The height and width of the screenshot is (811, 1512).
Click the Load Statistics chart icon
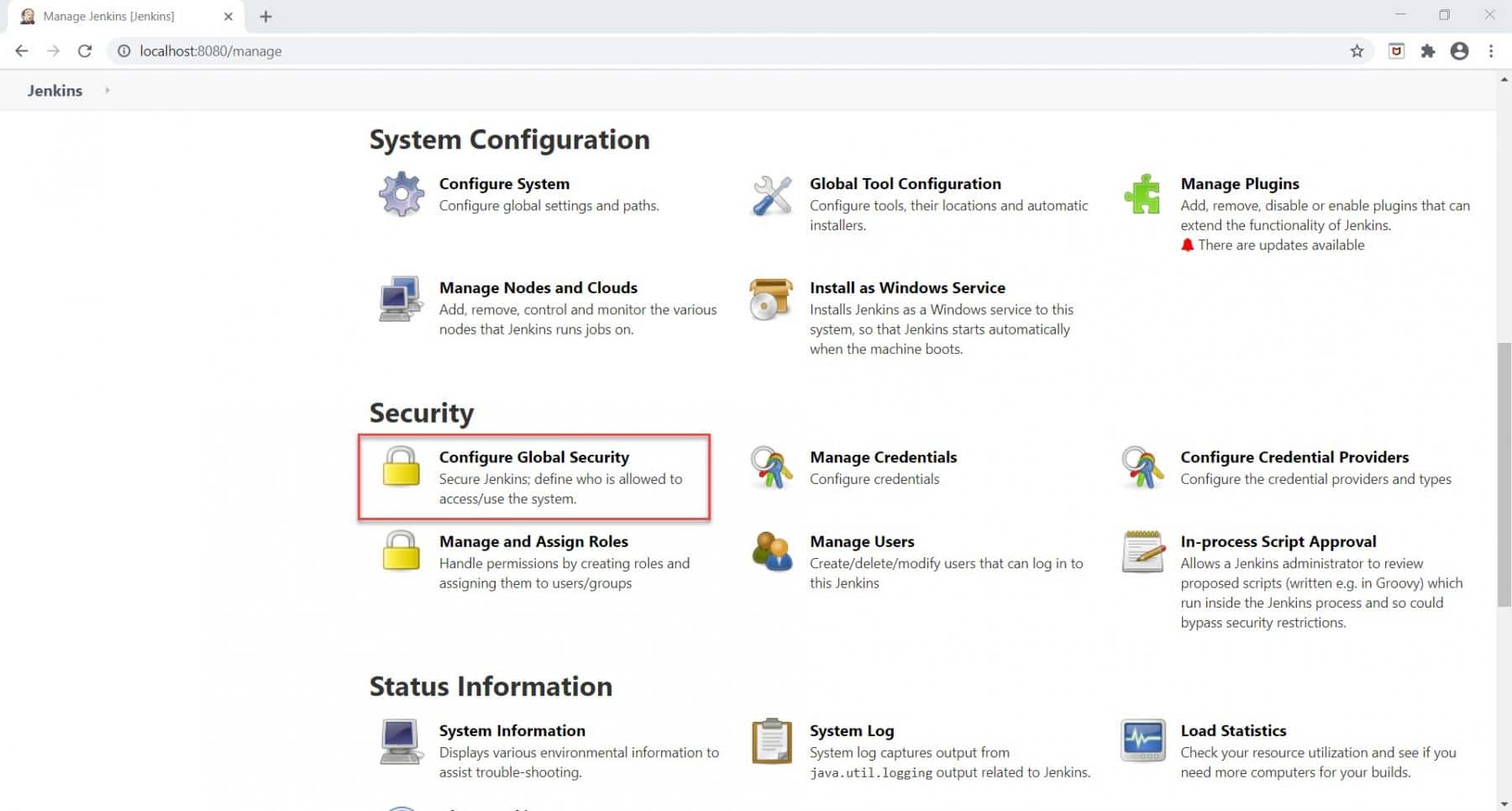[1142, 741]
